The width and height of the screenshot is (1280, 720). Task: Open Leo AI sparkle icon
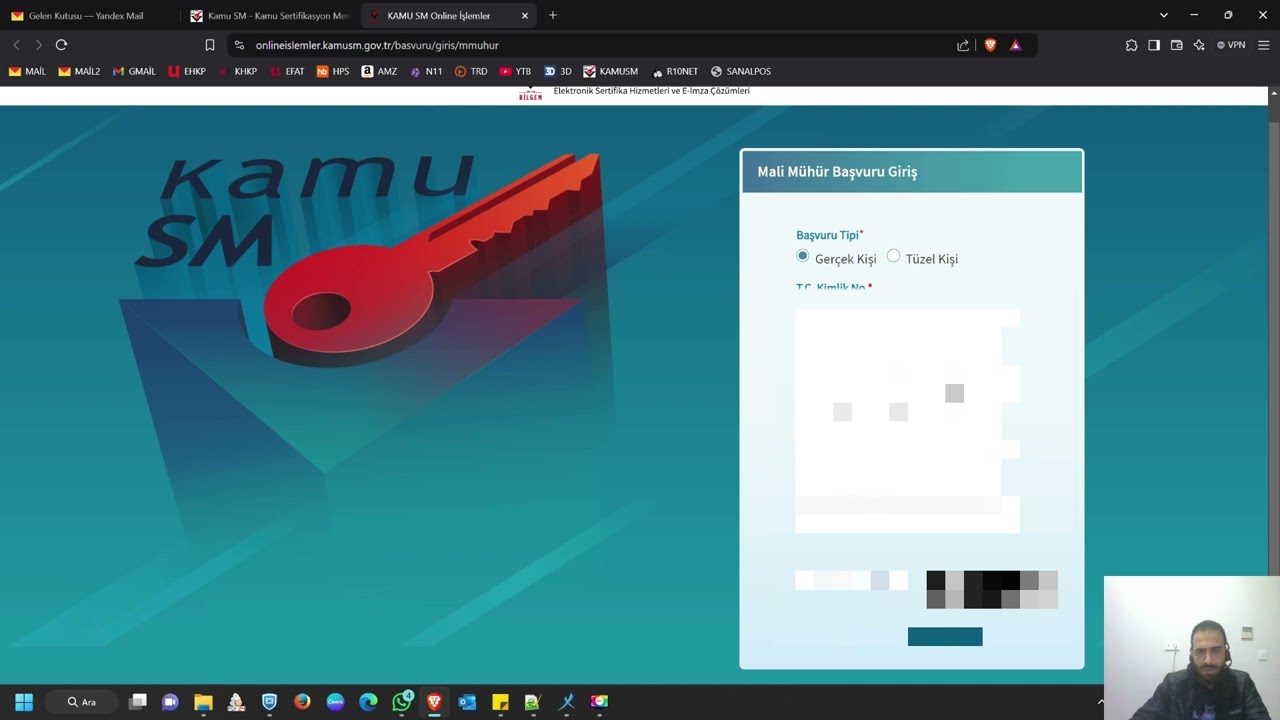pyautogui.click(x=1199, y=45)
